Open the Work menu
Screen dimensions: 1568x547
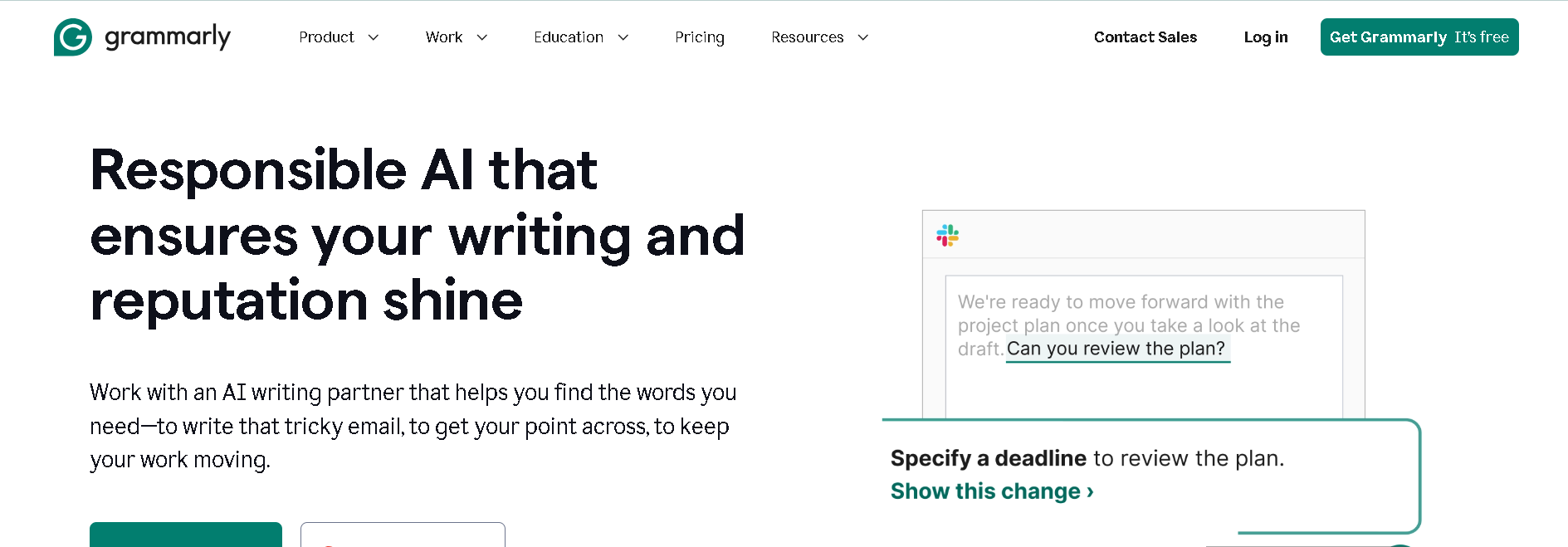[x=444, y=37]
